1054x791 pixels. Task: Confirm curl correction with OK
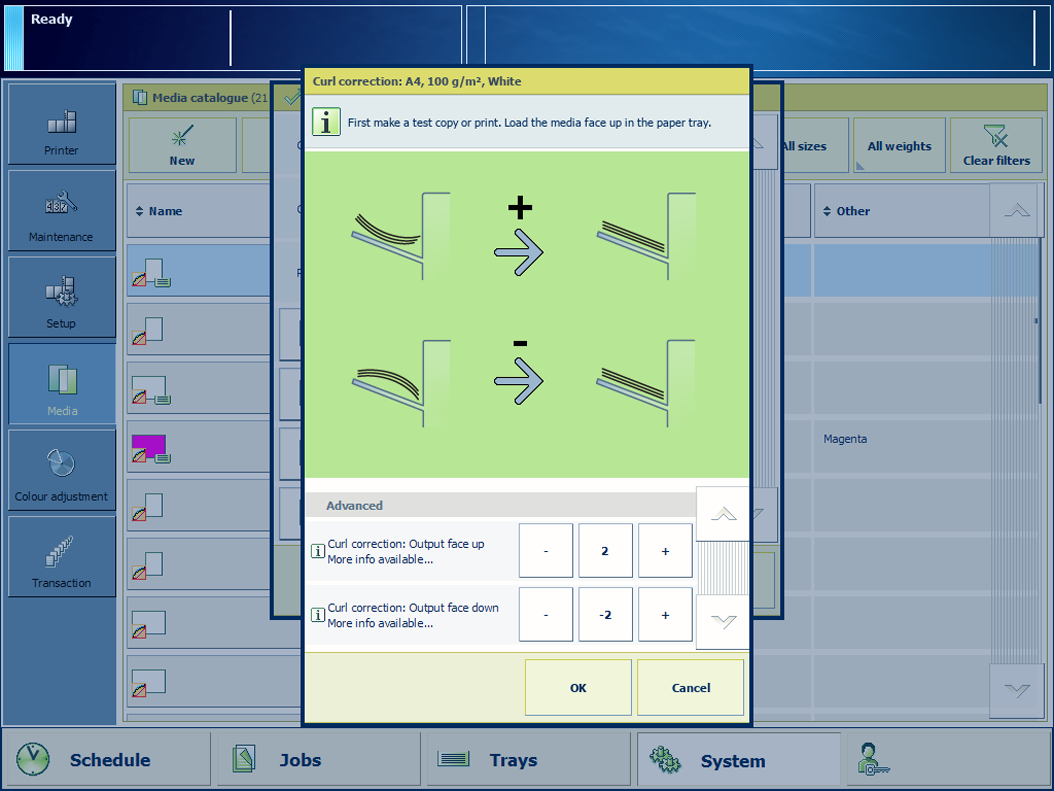click(x=578, y=687)
